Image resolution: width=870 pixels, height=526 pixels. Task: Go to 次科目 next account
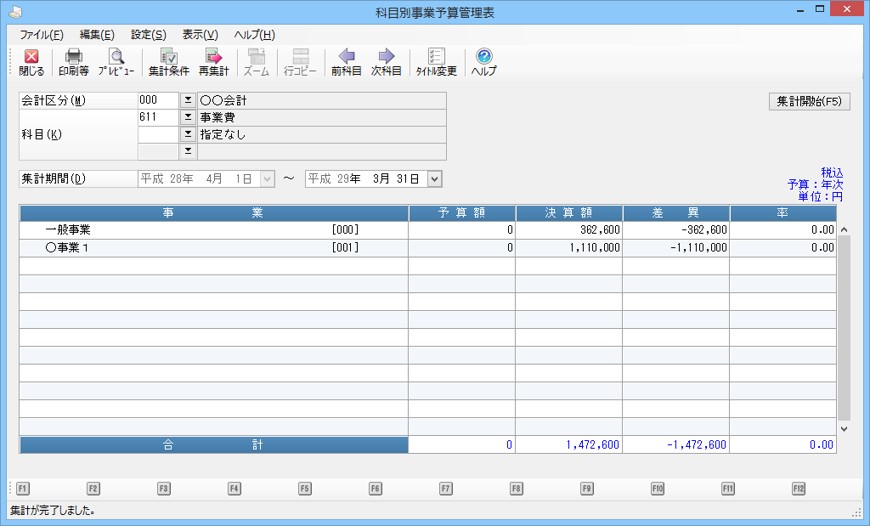pos(386,62)
